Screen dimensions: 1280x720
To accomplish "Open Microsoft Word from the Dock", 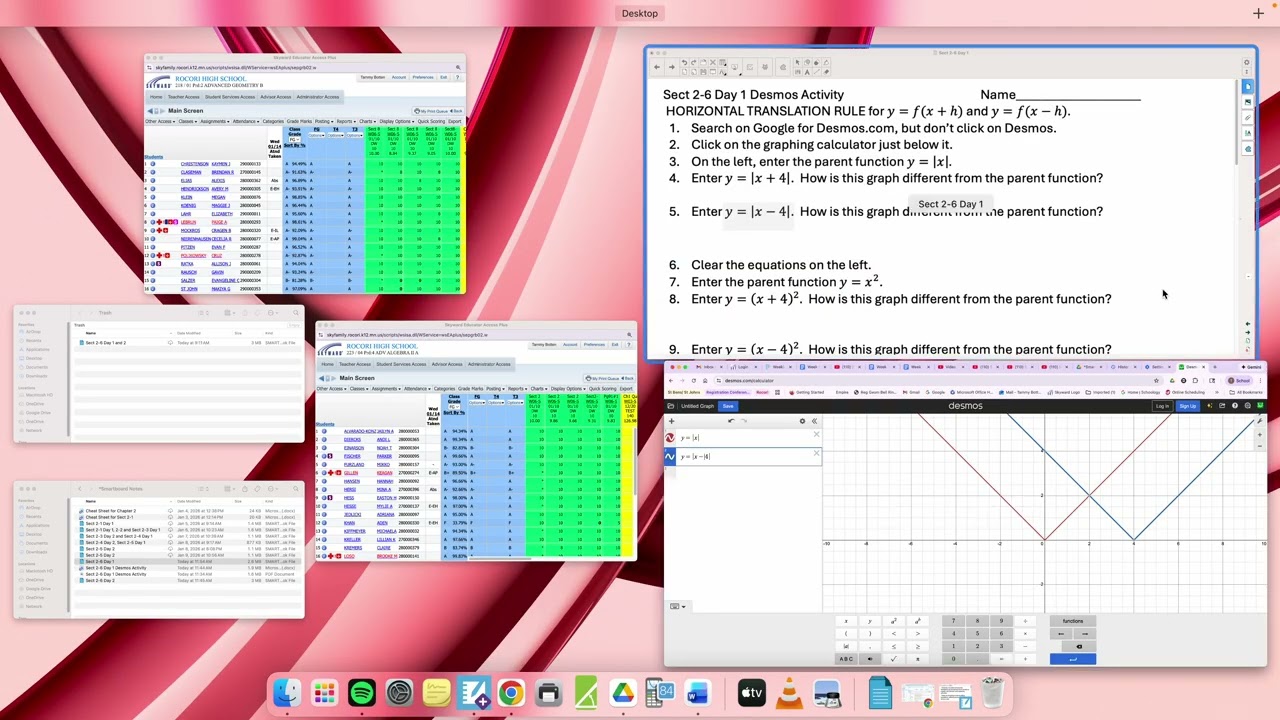I will pos(697,692).
